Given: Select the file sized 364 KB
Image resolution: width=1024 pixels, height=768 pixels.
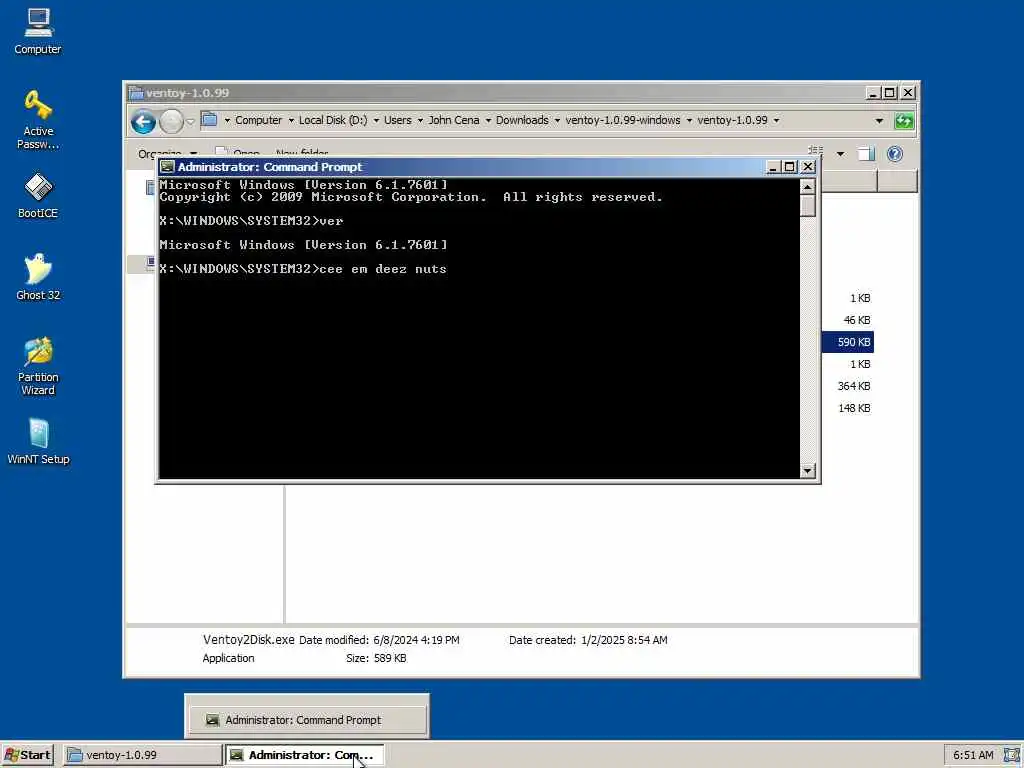Looking at the screenshot, I should click(854, 386).
